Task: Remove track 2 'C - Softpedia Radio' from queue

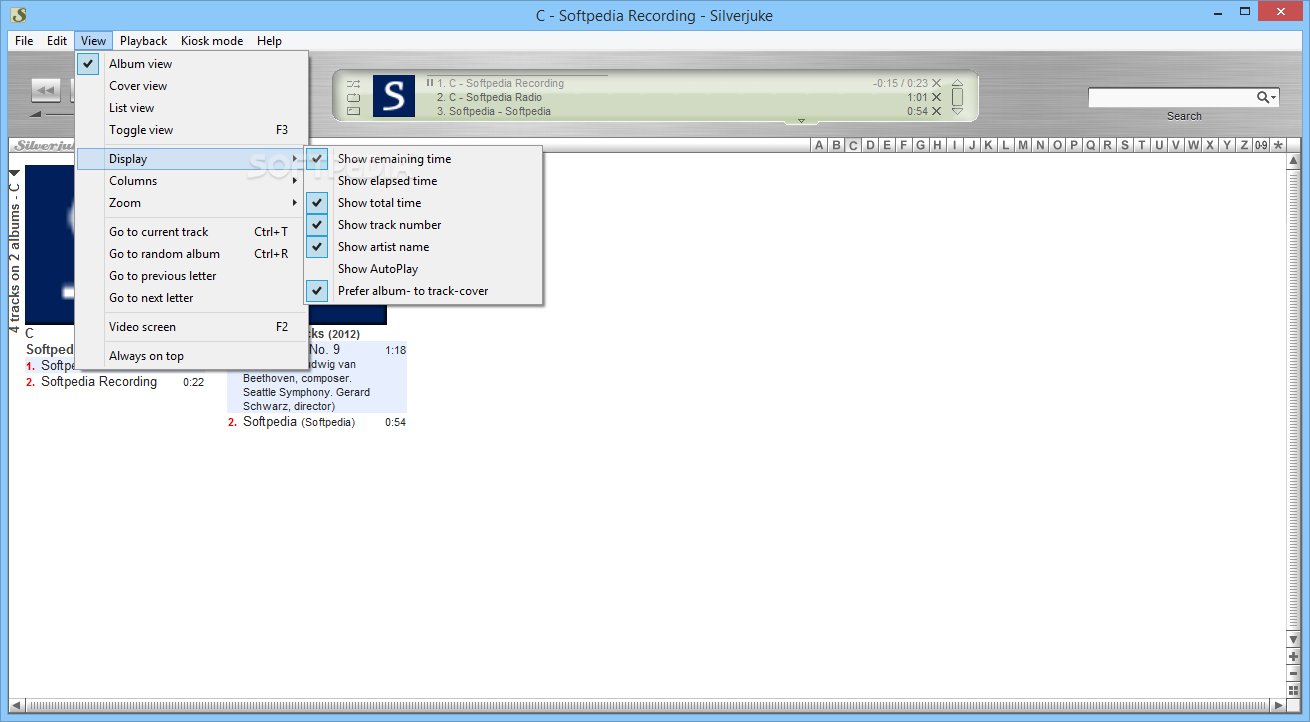Action: 937,98
